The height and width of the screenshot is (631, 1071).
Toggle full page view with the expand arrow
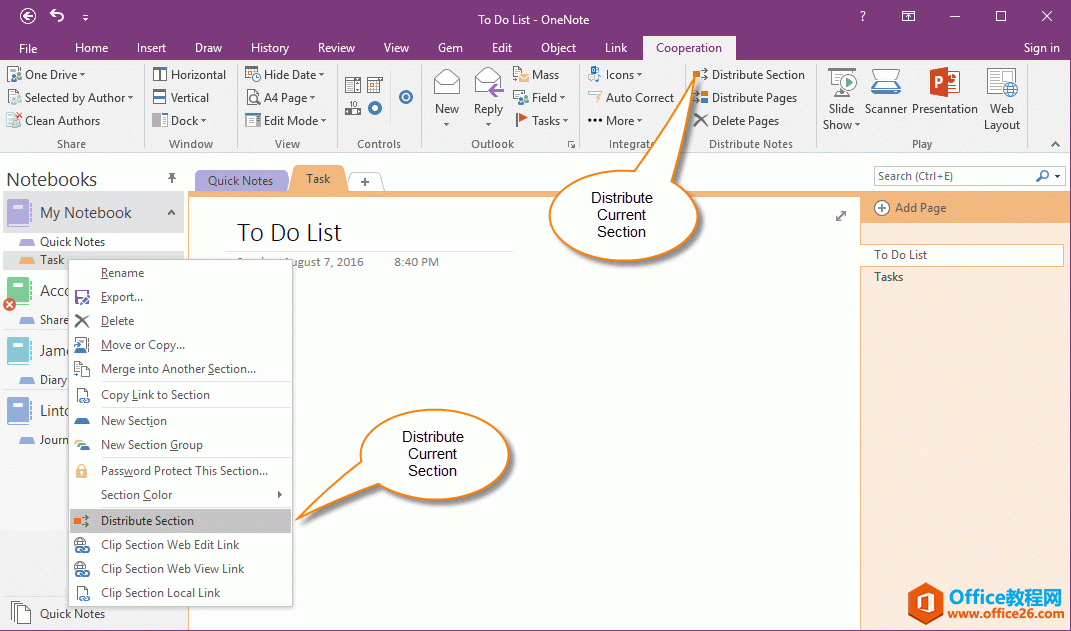tap(841, 216)
